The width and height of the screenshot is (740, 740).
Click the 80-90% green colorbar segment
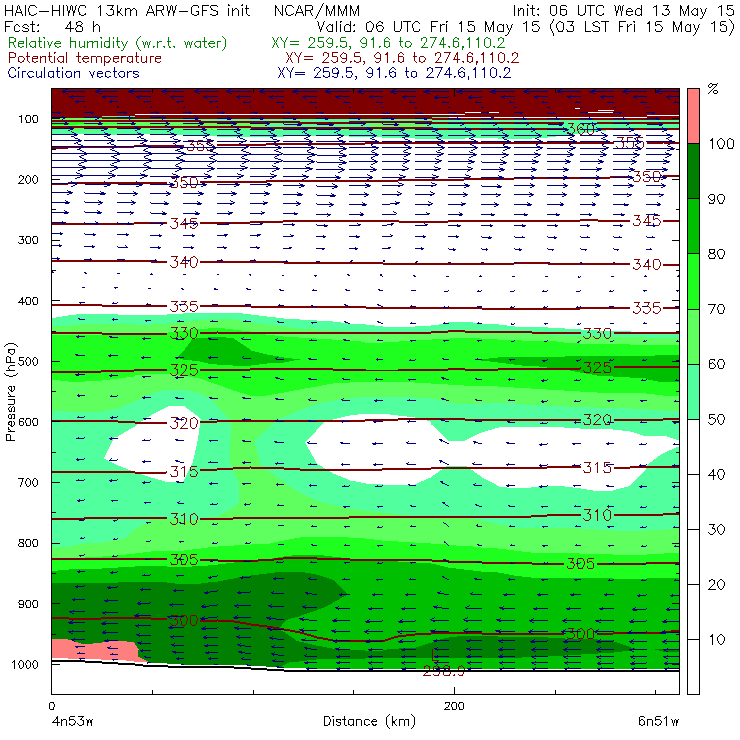pos(693,226)
